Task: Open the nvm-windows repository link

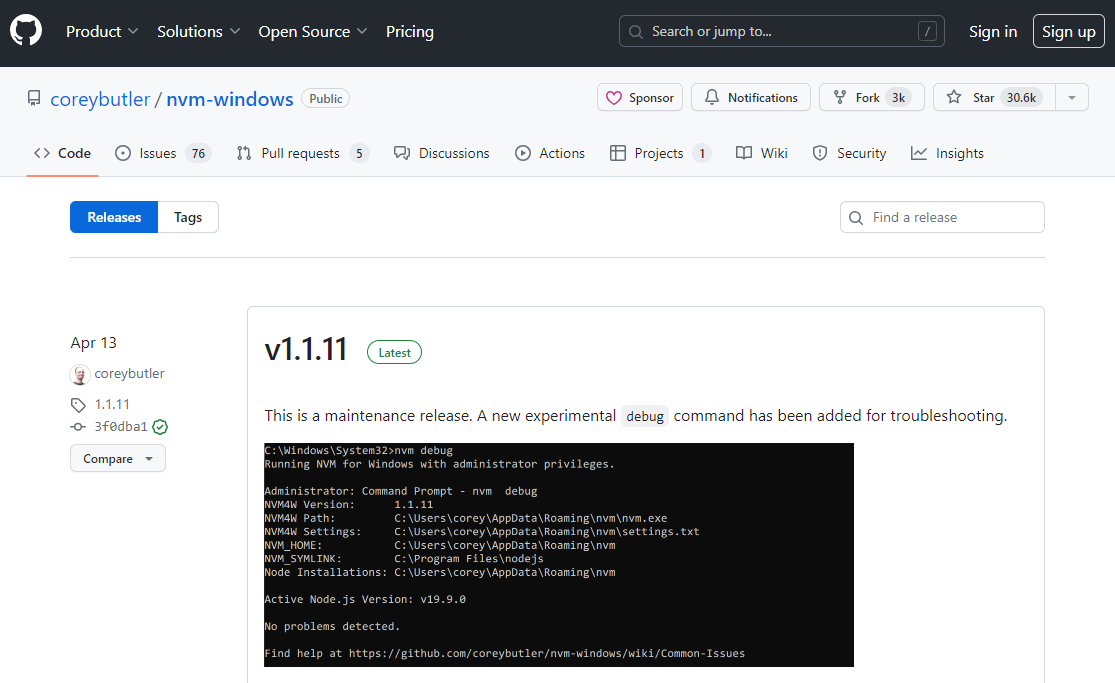Action: [230, 99]
